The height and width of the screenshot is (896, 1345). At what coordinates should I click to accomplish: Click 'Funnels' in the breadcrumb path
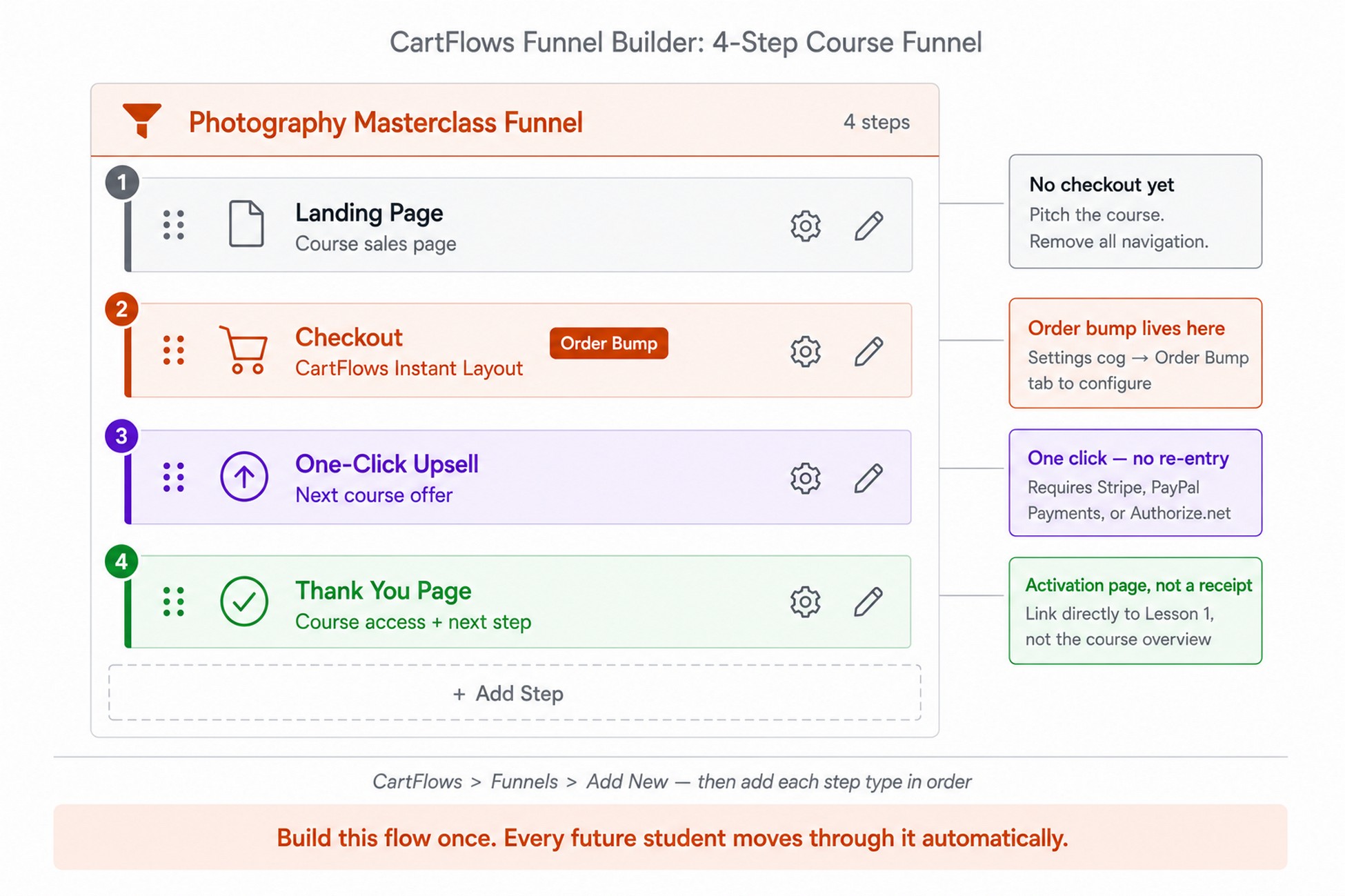pyautogui.click(x=524, y=781)
